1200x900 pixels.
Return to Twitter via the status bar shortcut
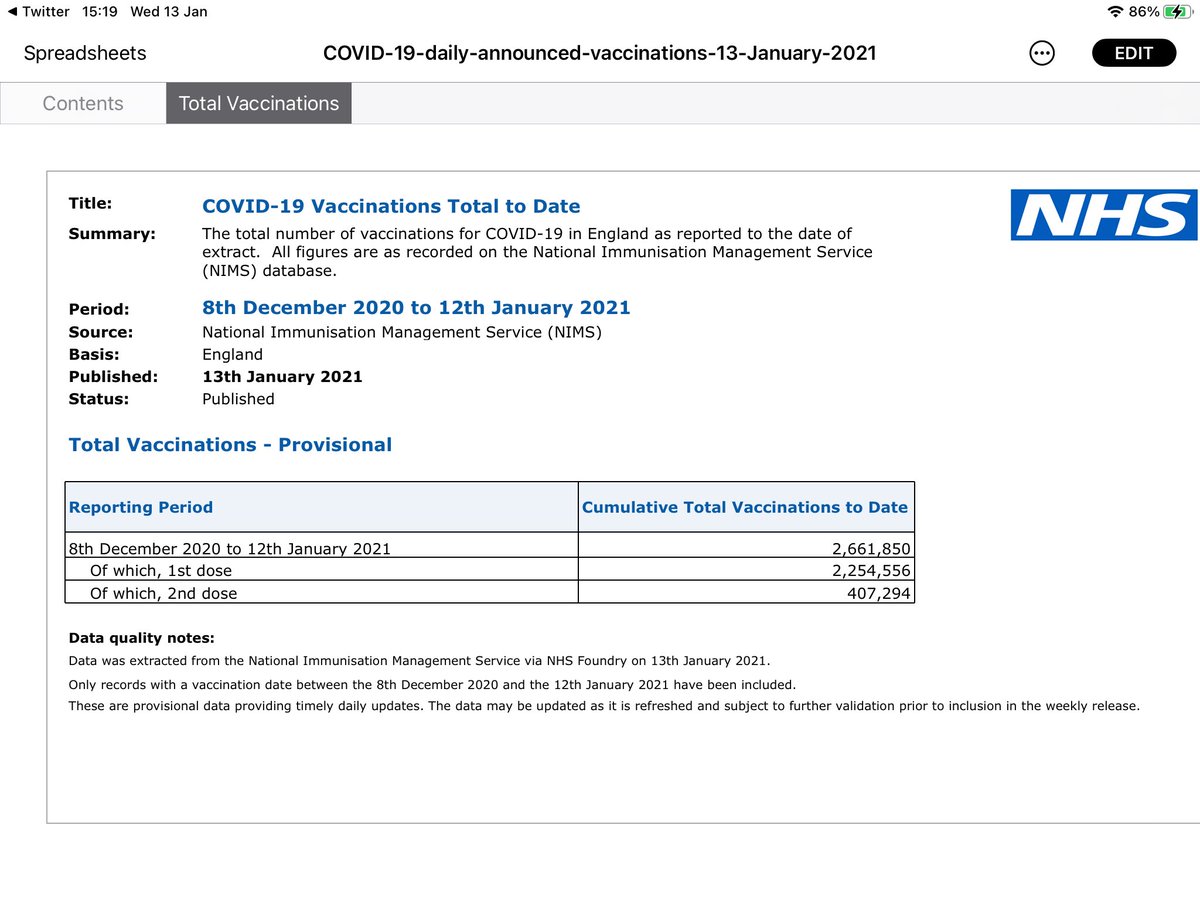coord(37,12)
